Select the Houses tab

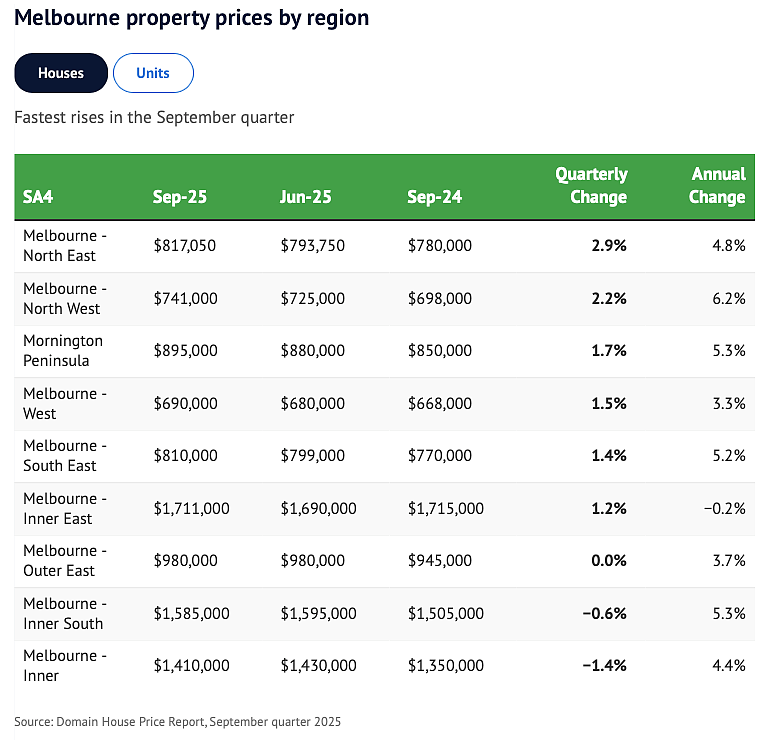[x=61, y=73]
